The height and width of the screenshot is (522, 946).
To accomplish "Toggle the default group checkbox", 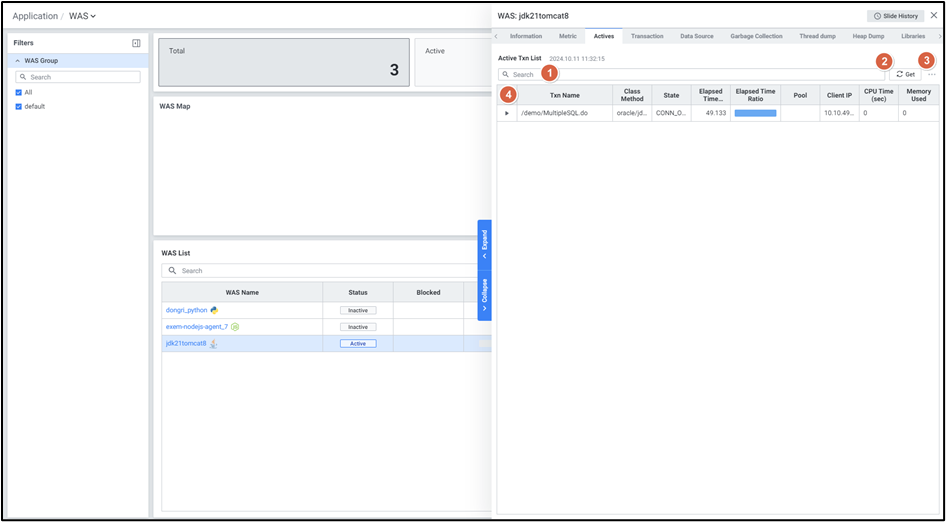I will (x=18, y=106).
